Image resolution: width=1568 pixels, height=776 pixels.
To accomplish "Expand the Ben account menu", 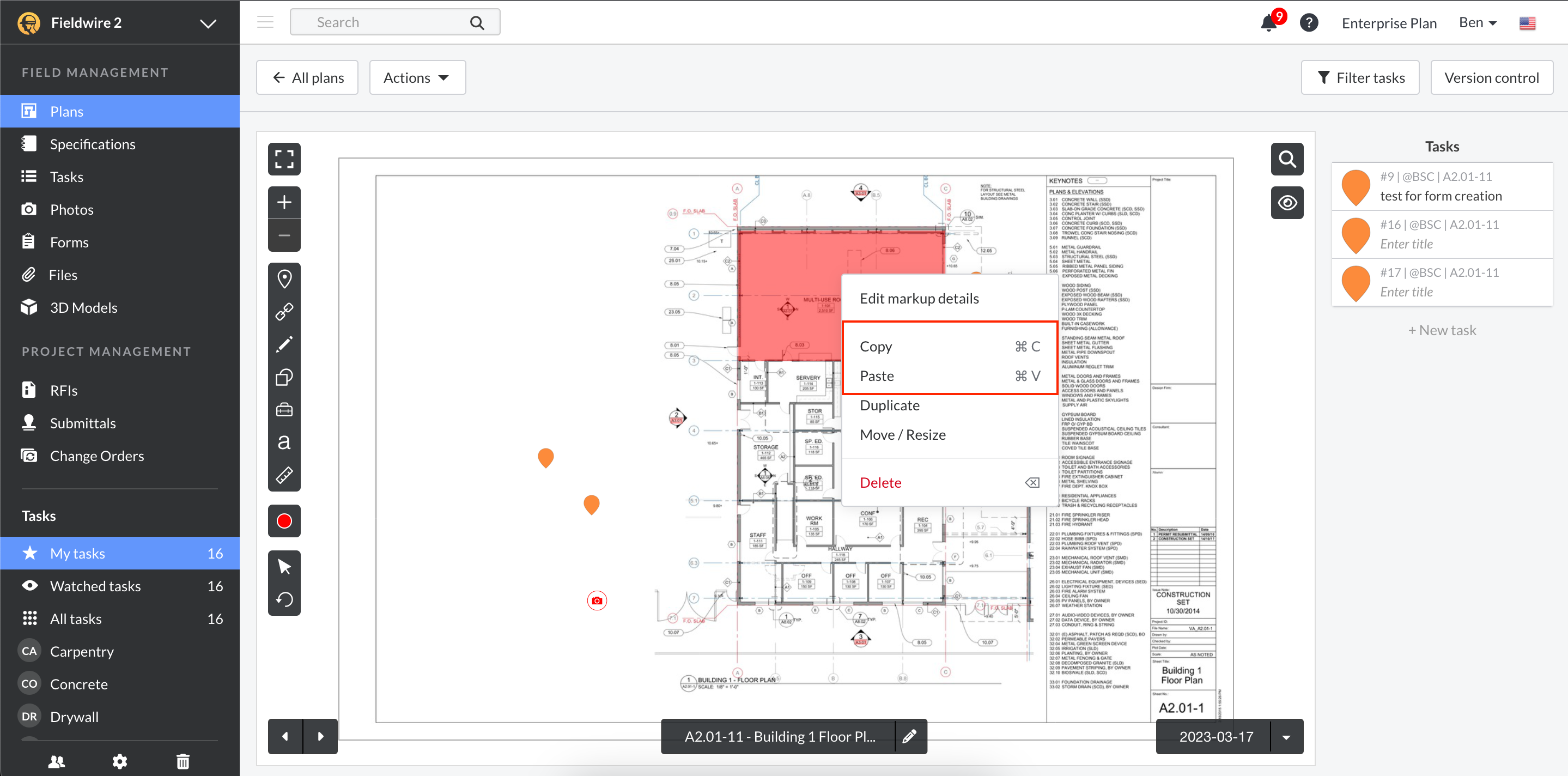I will tap(1476, 22).
